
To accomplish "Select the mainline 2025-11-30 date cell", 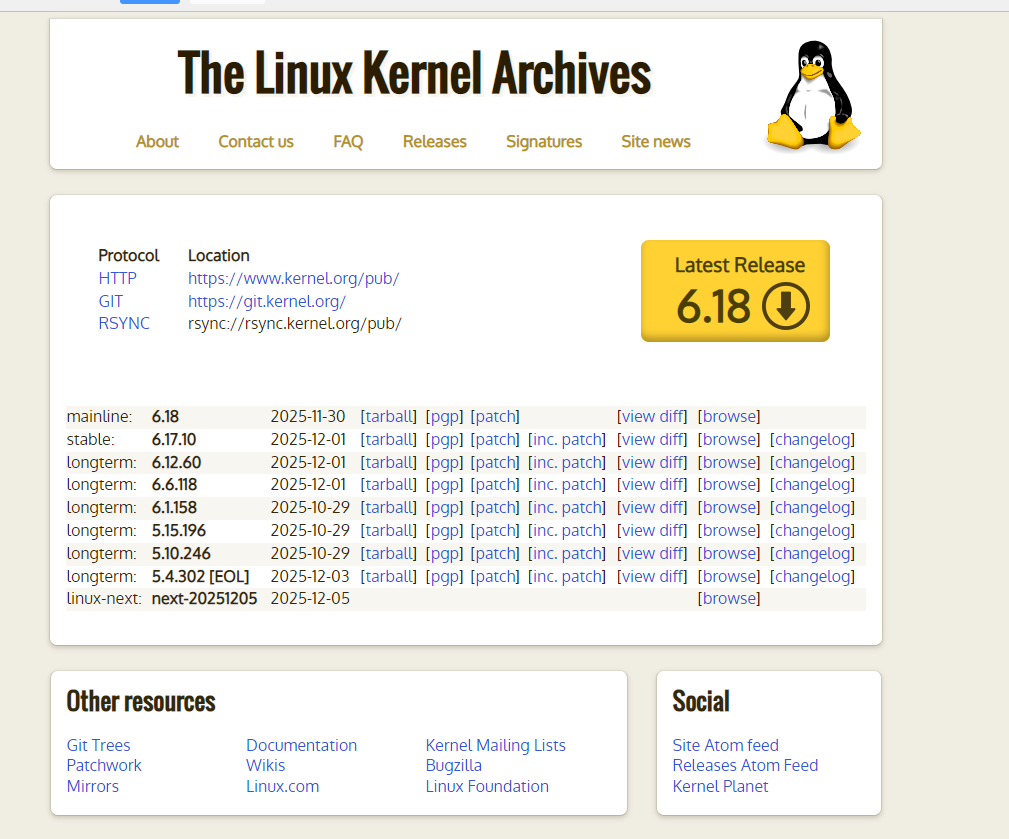I will pyautogui.click(x=308, y=416).
